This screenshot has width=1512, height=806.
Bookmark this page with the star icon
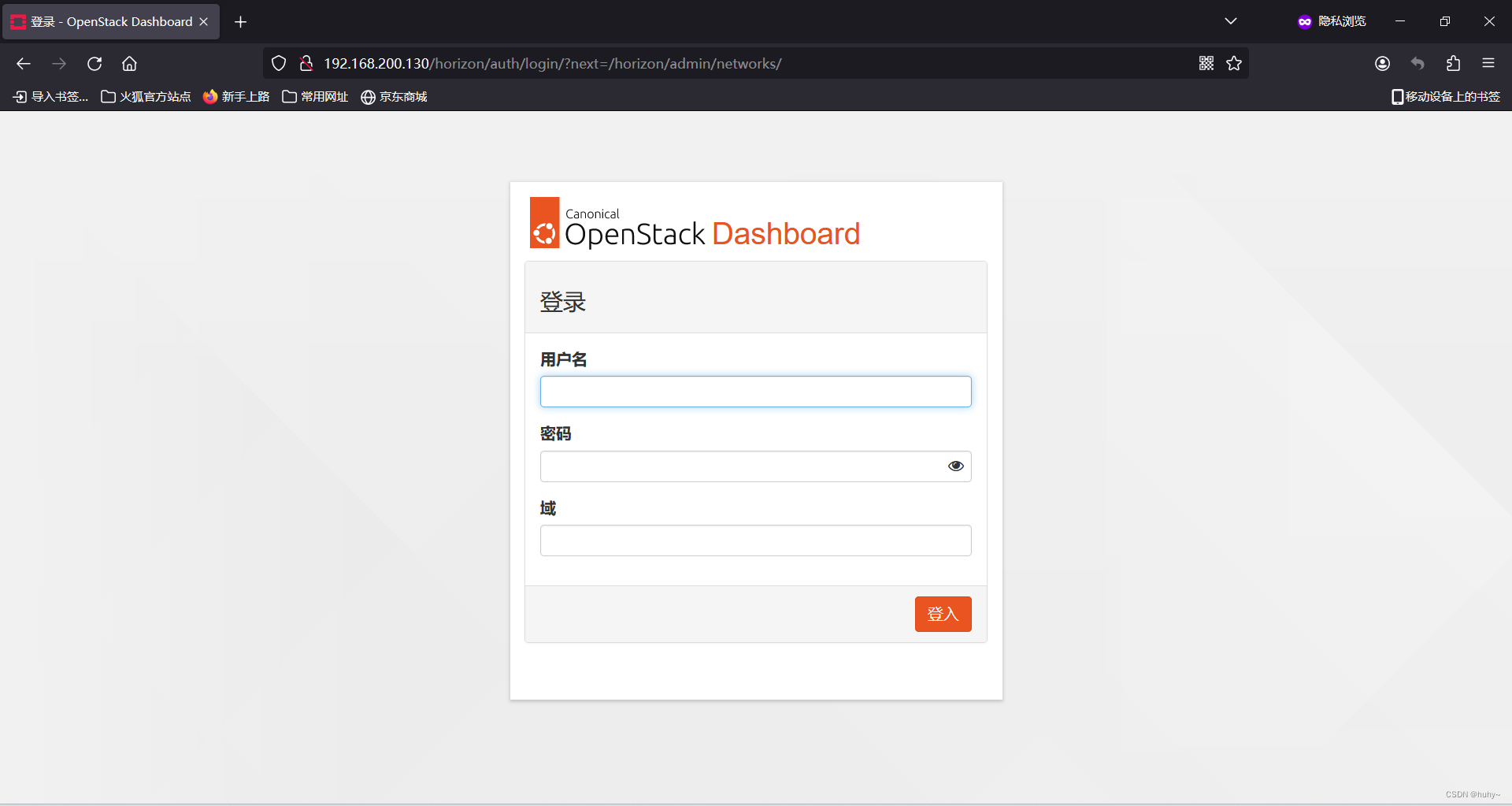[x=1234, y=63]
